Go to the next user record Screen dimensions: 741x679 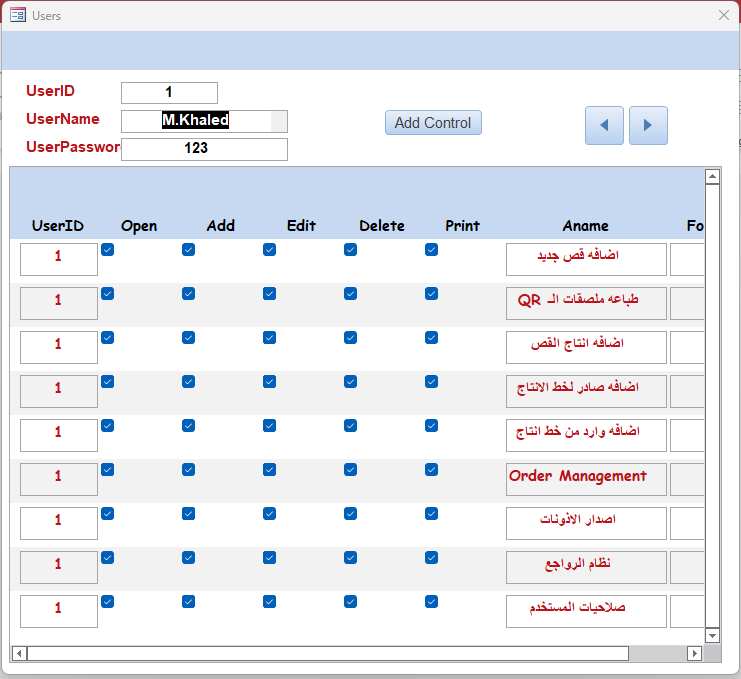[x=648, y=125]
